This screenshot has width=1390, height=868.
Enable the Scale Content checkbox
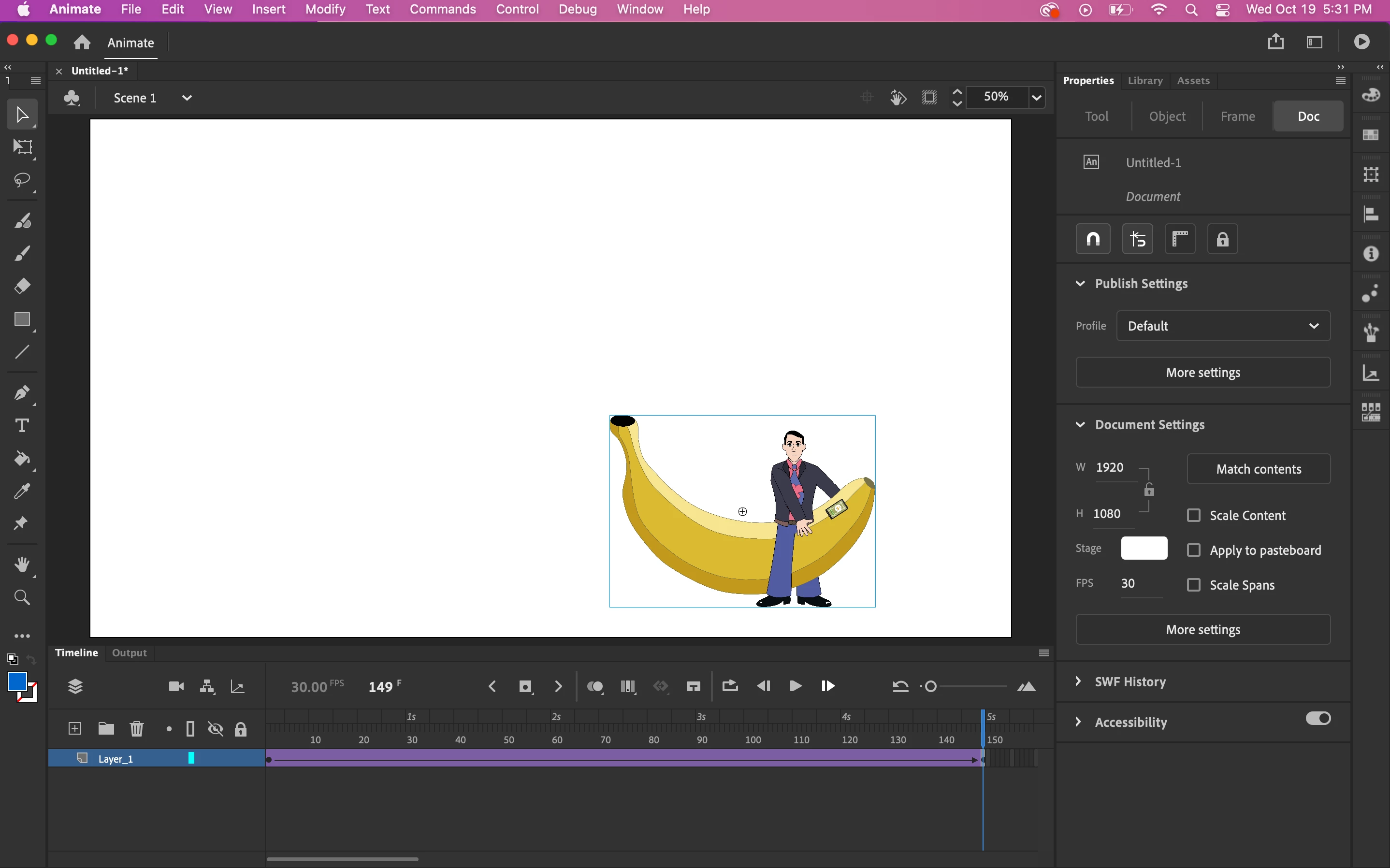tap(1194, 516)
